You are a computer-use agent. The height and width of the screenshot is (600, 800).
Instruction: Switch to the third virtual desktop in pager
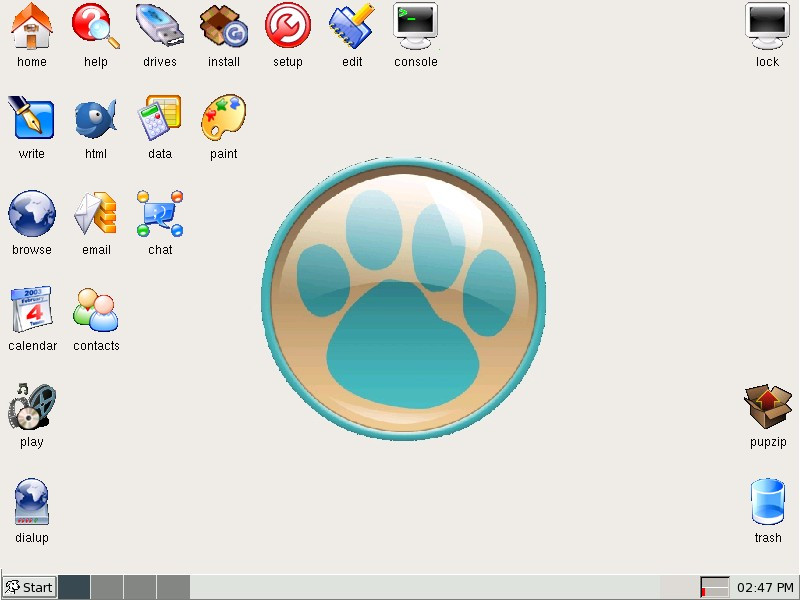(x=140, y=587)
